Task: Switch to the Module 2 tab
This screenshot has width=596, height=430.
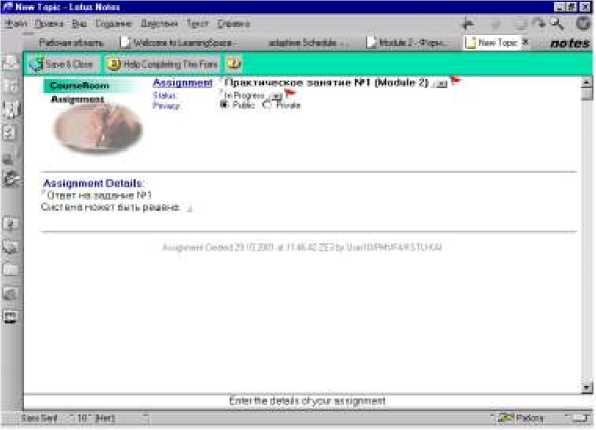Action: tap(407, 43)
